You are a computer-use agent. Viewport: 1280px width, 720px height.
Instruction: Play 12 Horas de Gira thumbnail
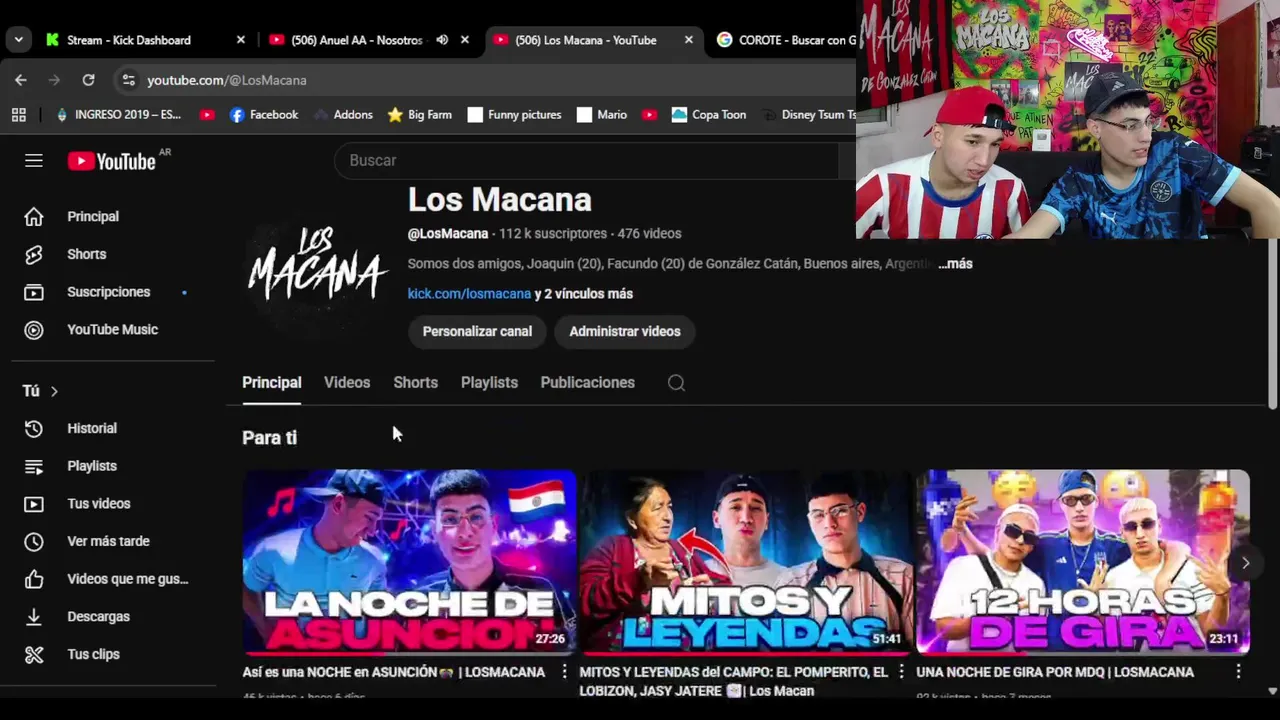pos(1083,562)
